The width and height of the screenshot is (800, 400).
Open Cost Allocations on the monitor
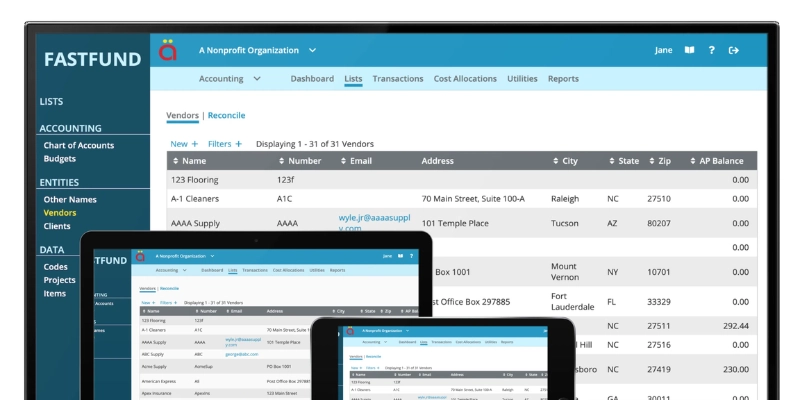(x=465, y=79)
